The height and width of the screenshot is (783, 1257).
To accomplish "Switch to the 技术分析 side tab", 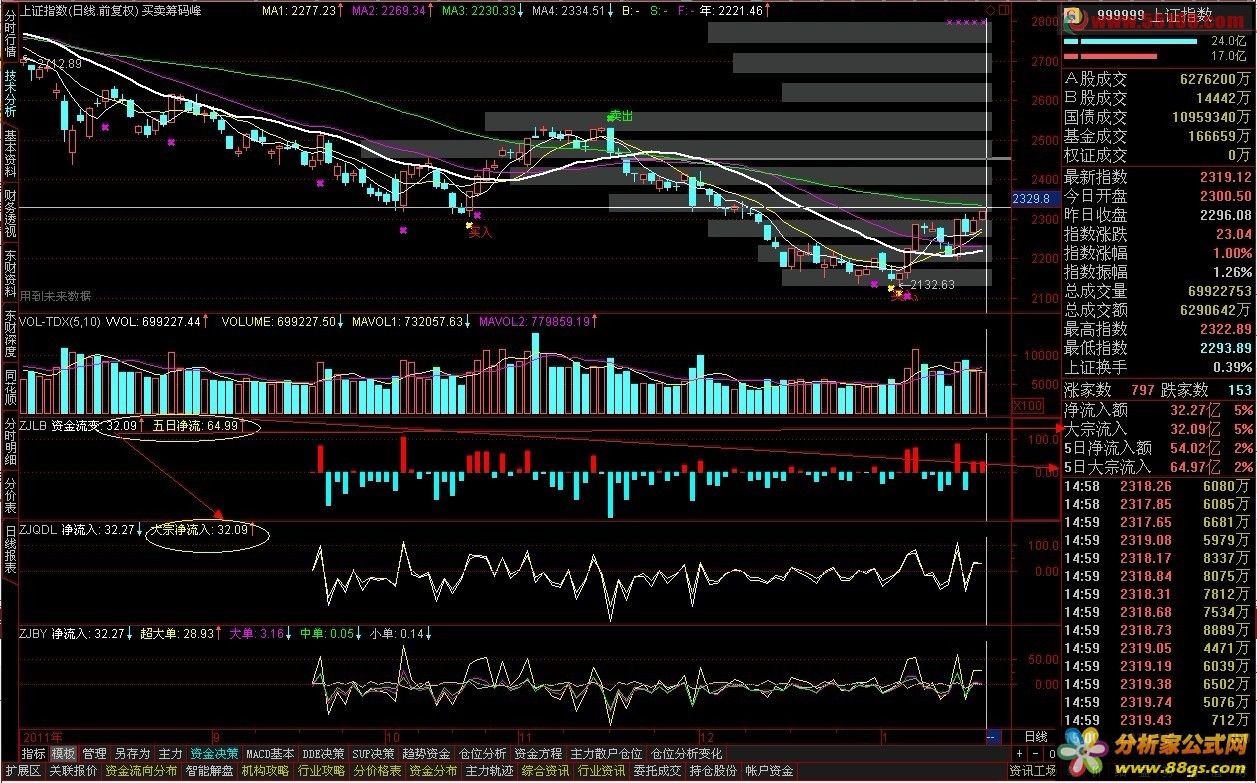I will coord(10,92).
